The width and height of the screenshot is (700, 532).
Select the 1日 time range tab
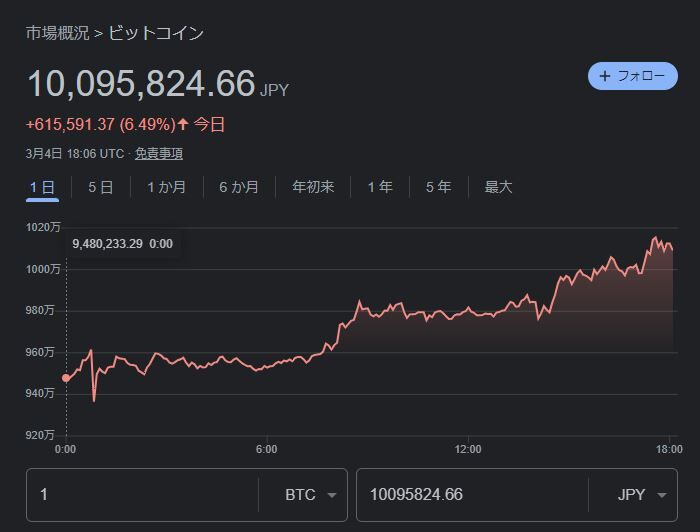click(x=42, y=187)
